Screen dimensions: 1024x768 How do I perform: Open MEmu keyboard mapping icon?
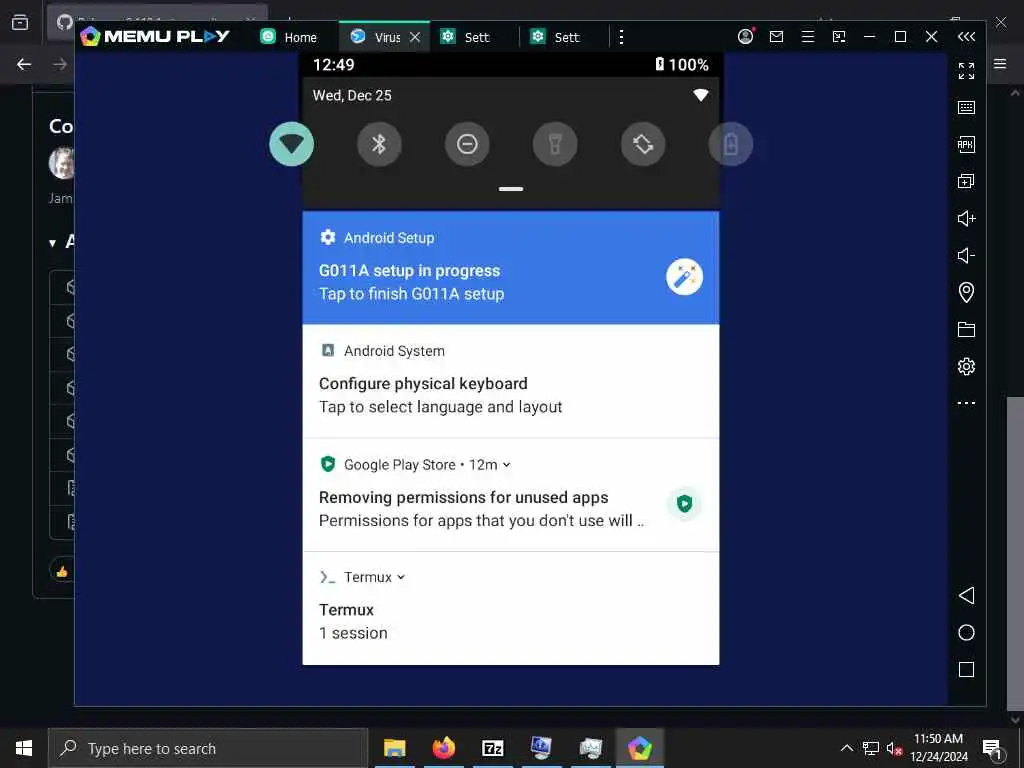[x=967, y=107]
